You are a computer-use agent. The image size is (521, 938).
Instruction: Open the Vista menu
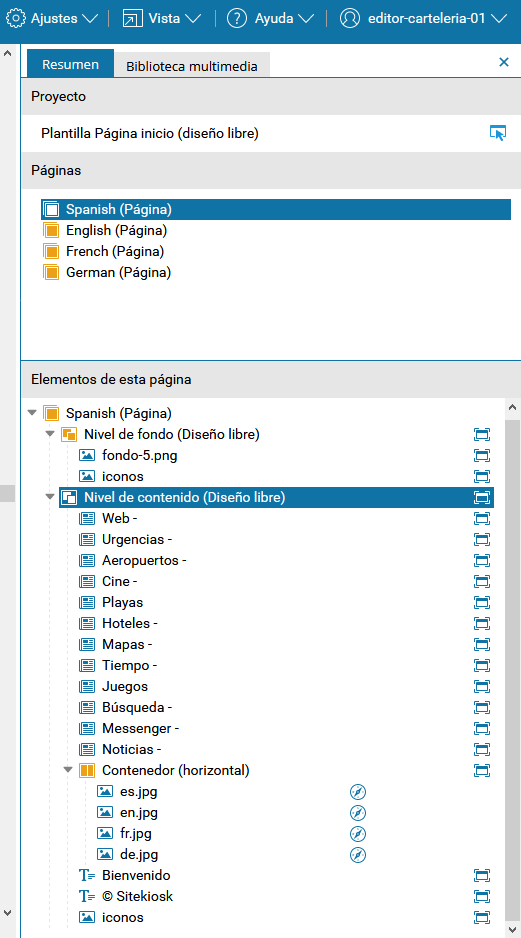point(162,19)
